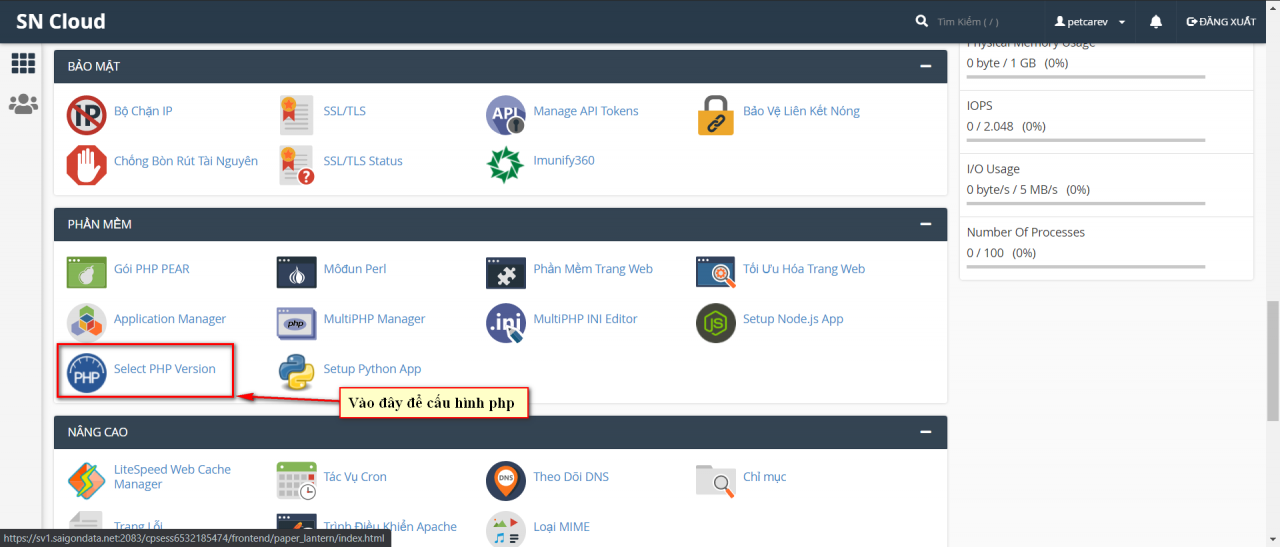The height and width of the screenshot is (547, 1280).
Task: Click the user manager people icon in sidebar
Action: 23,103
